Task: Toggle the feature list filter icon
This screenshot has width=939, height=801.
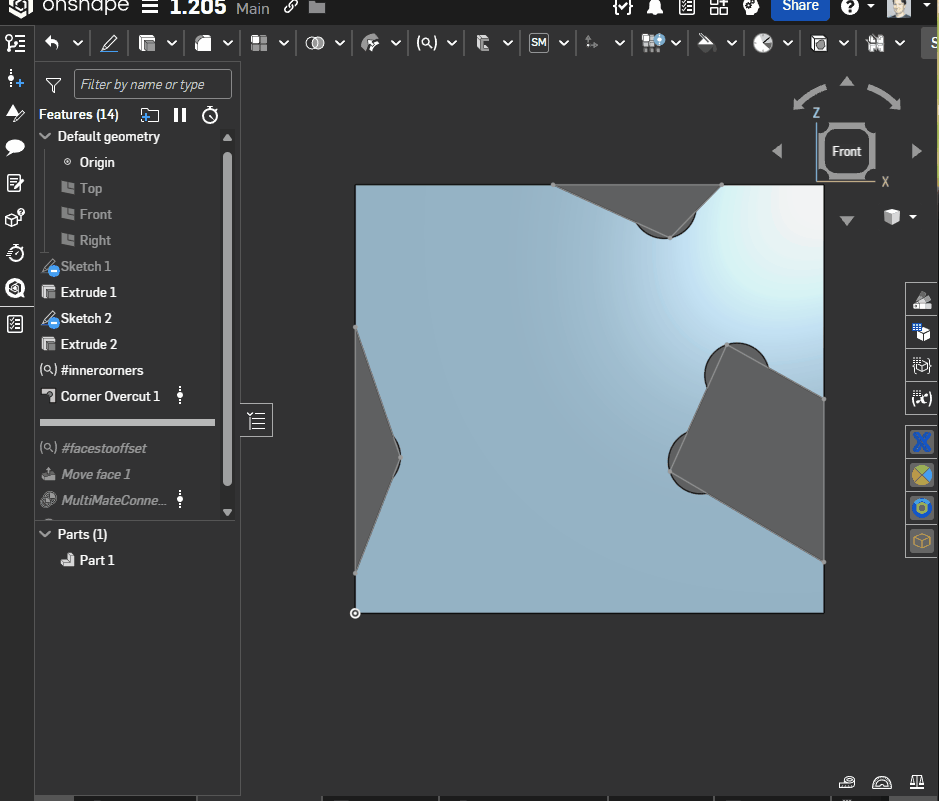Action: [54, 85]
